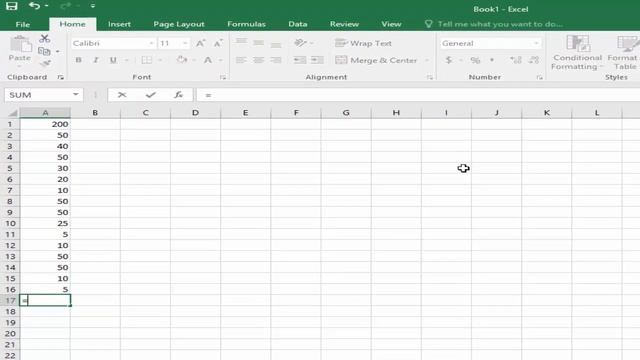The width and height of the screenshot is (640, 360).
Task: Open the Merge & Center dropdown arrow
Action: 427,60
